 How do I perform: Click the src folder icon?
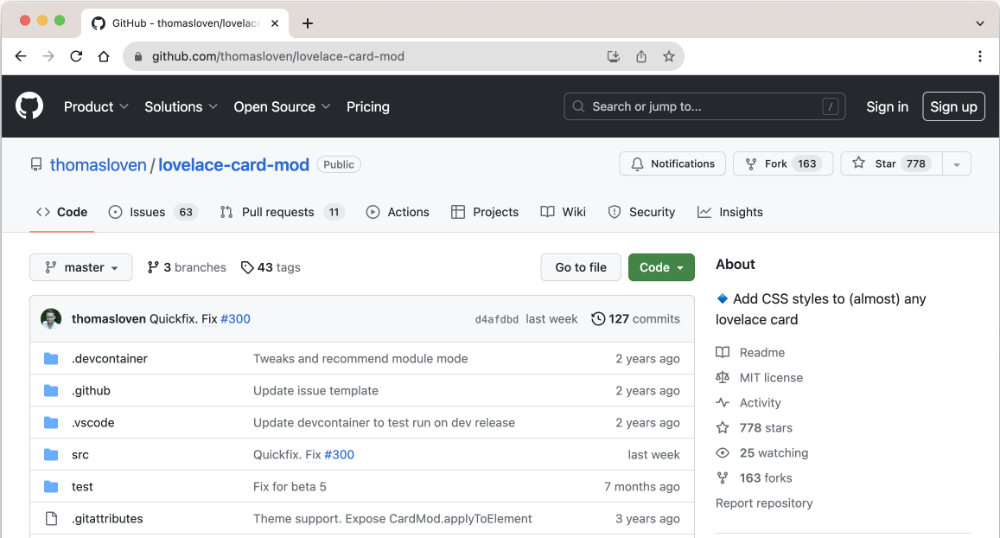(x=51, y=454)
